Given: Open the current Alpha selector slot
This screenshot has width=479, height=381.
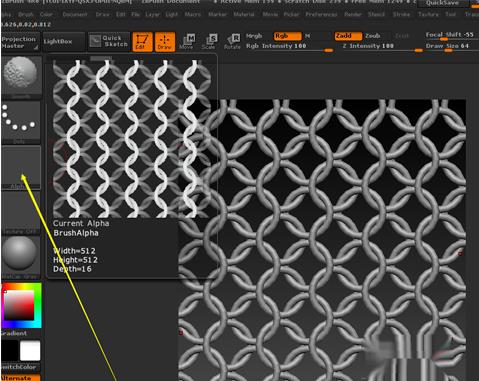Looking at the screenshot, I should (x=21, y=167).
